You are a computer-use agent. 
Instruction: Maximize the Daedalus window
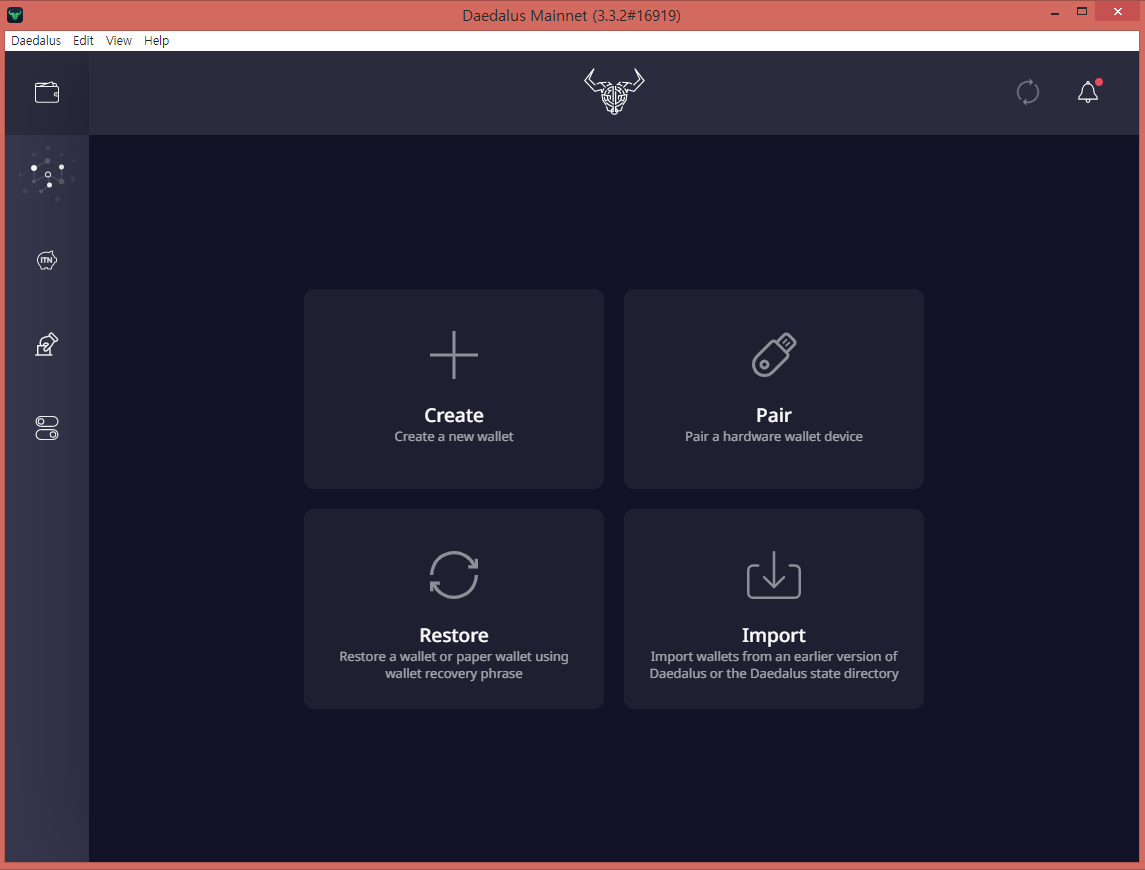click(1082, 12)
